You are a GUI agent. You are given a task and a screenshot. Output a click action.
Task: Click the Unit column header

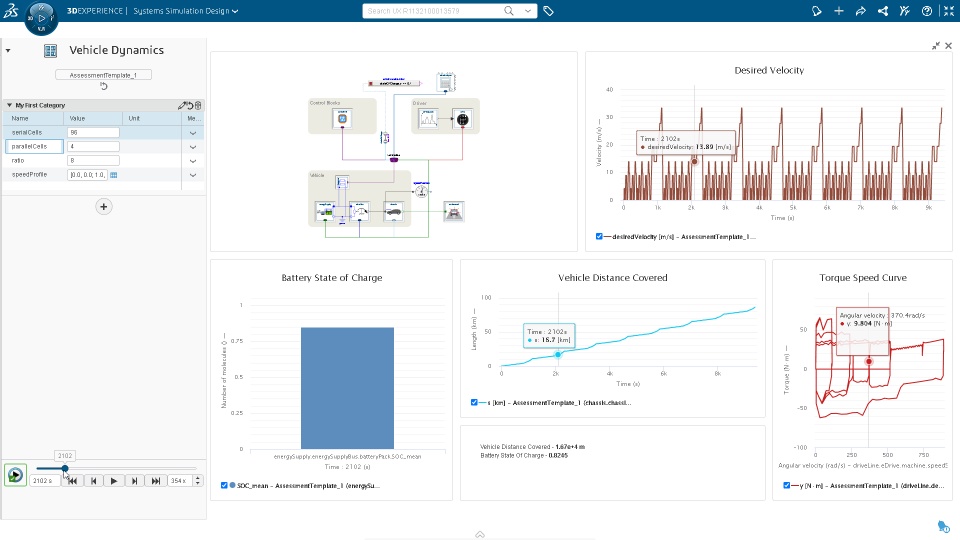pos(152,118)
